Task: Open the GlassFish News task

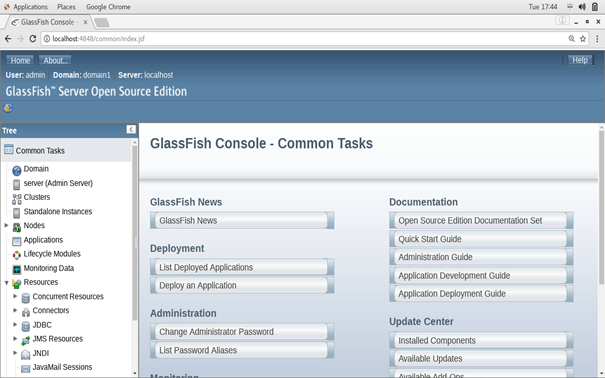Action: (242, 221)
